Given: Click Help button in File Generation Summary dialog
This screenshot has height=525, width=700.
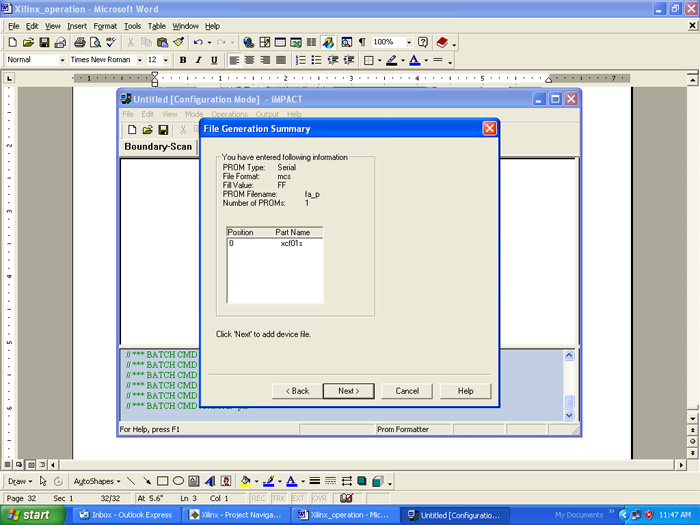Looking at the screenshot, I should 465,391.
